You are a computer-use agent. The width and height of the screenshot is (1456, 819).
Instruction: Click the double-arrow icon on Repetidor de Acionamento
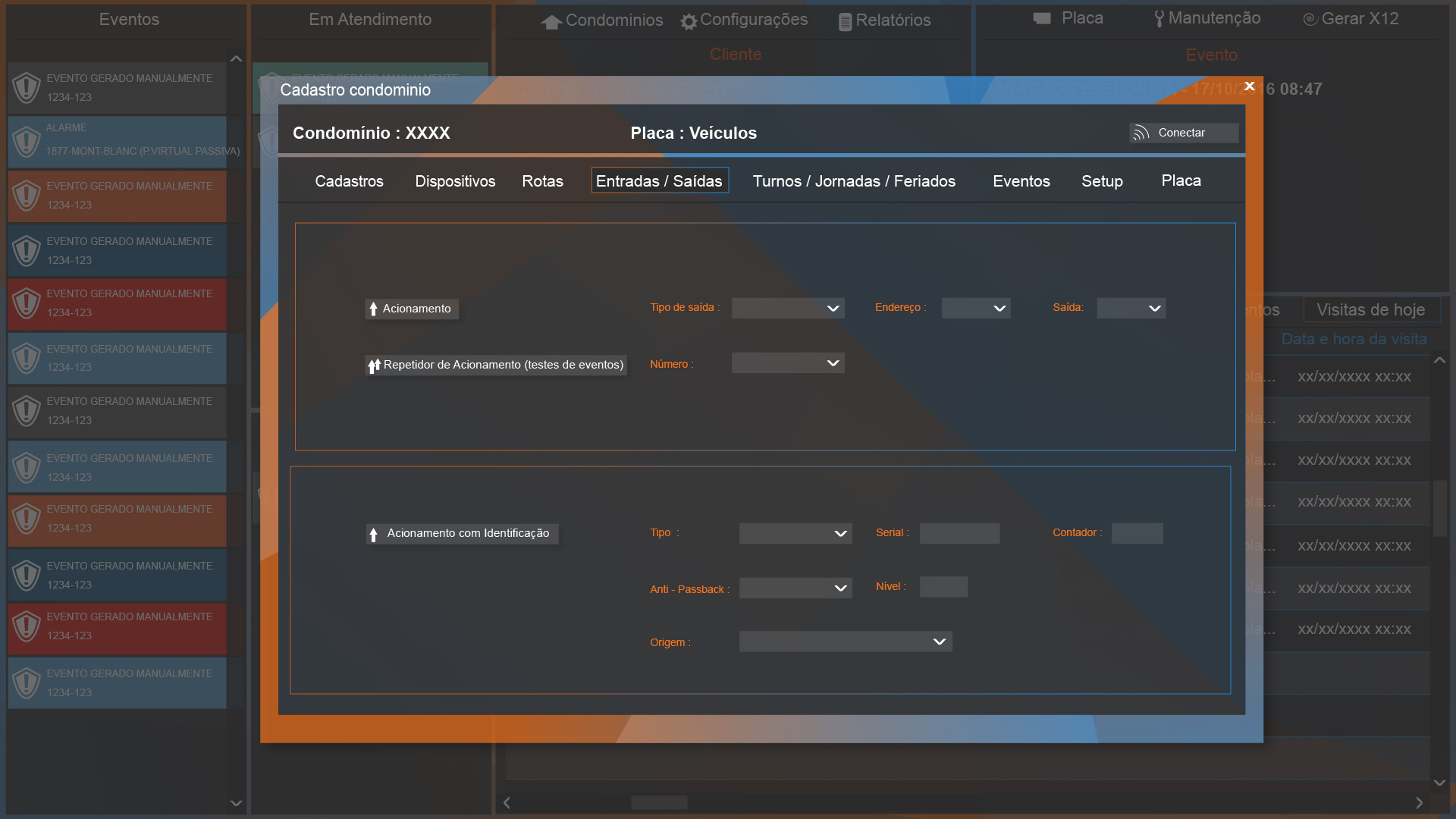(x=374, y=366)
